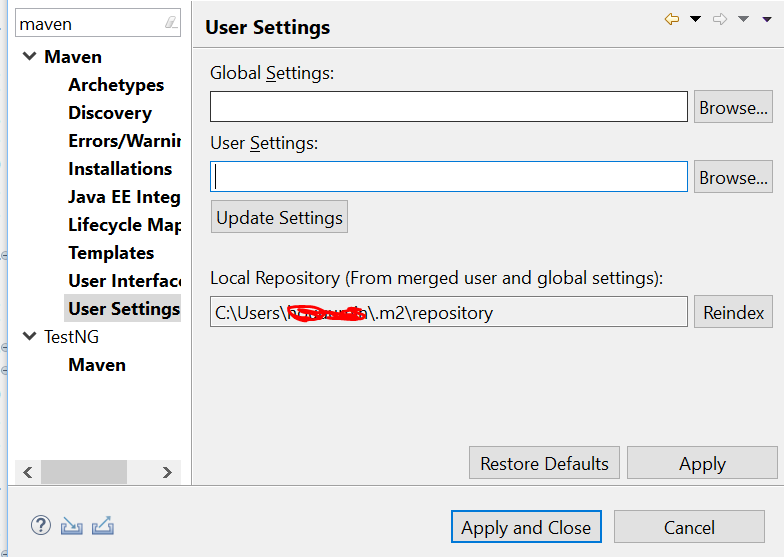Click Apply and Close button
The image size is (784, 557).
tap(526, 526)
